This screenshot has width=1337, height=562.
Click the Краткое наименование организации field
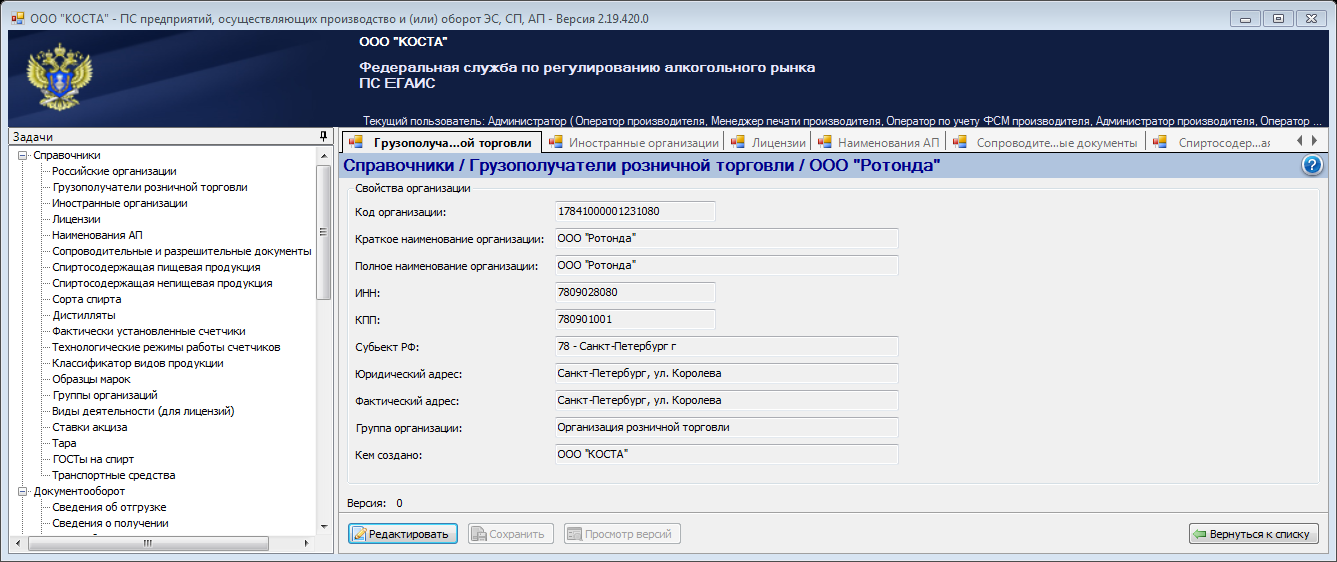(726, 238)
